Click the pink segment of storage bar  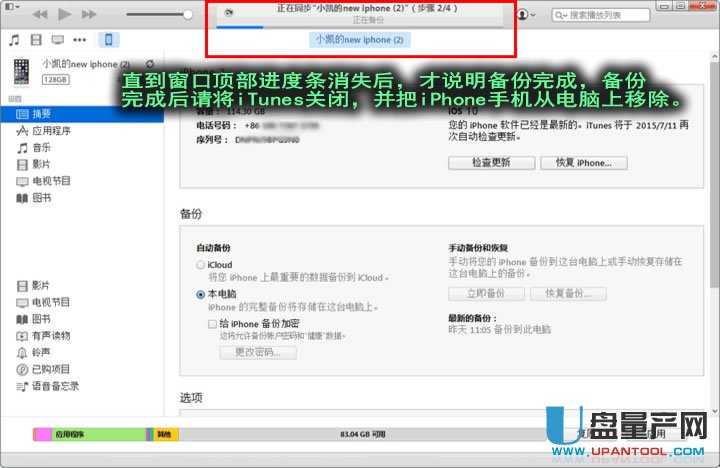coord(43,434)
